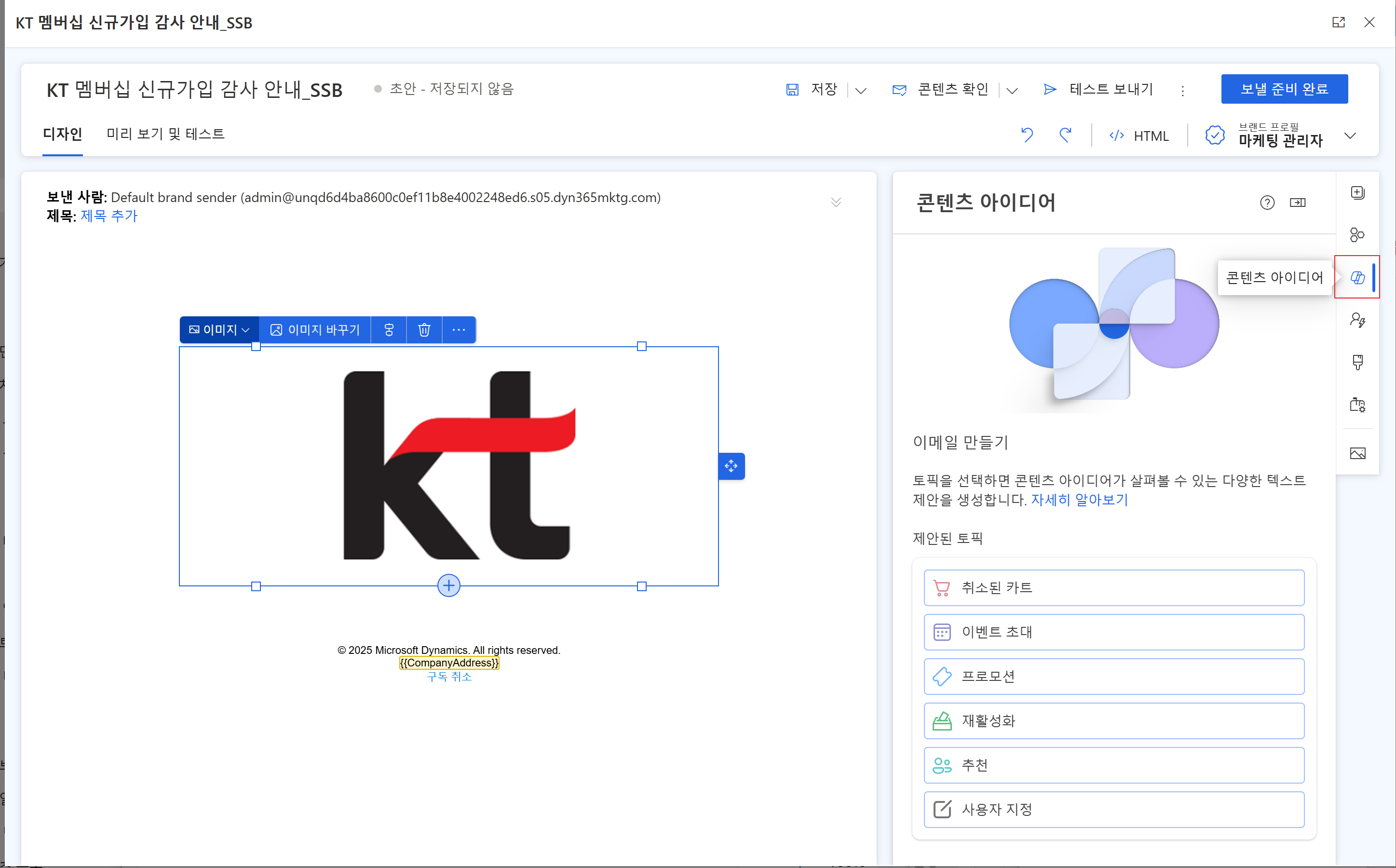Expand the 콘텐츠 확인 dropdown arrow
This screenshot has height=868, width=1396.
1013,90
